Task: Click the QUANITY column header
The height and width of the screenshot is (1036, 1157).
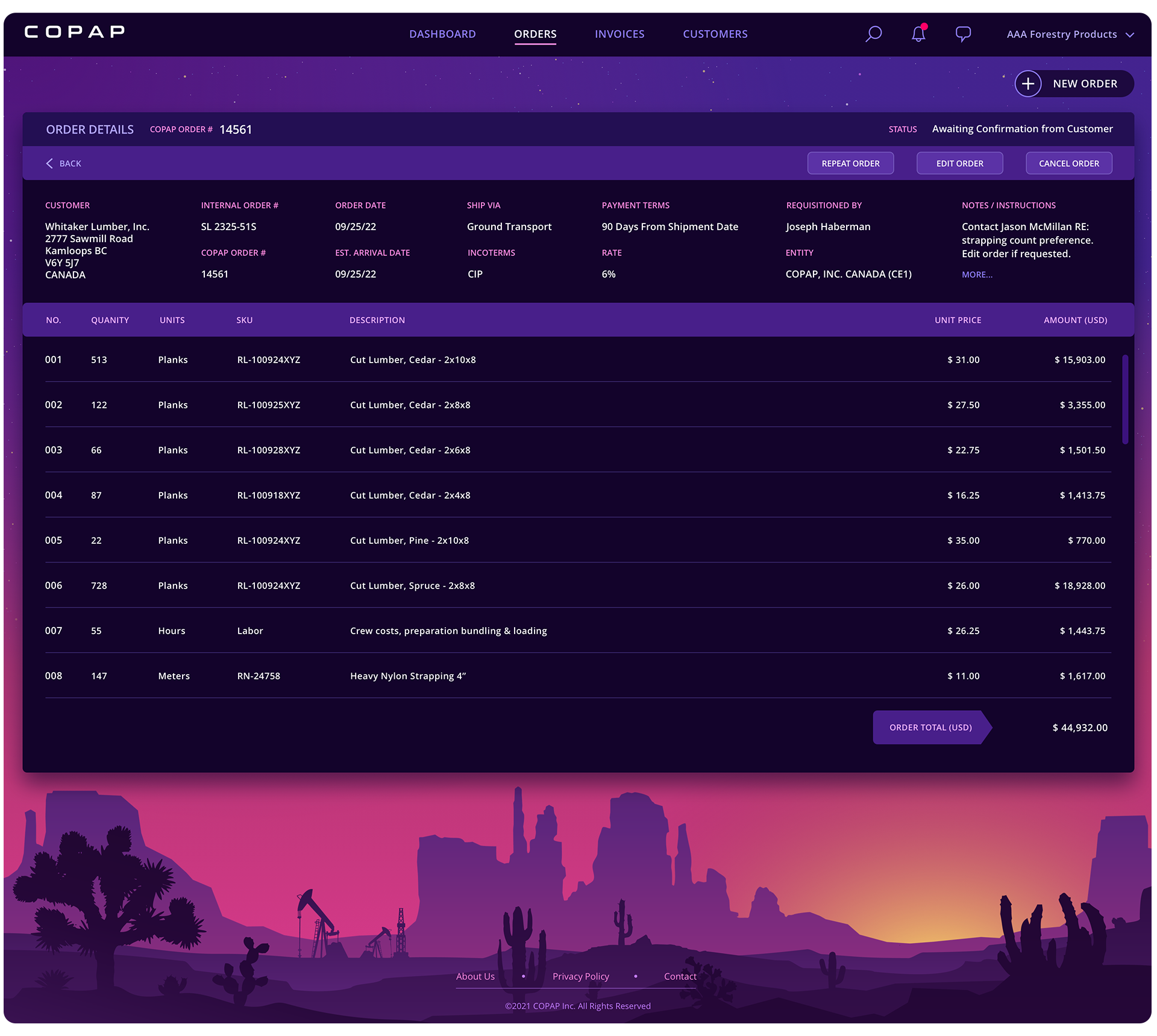Action: click(110, 320)
